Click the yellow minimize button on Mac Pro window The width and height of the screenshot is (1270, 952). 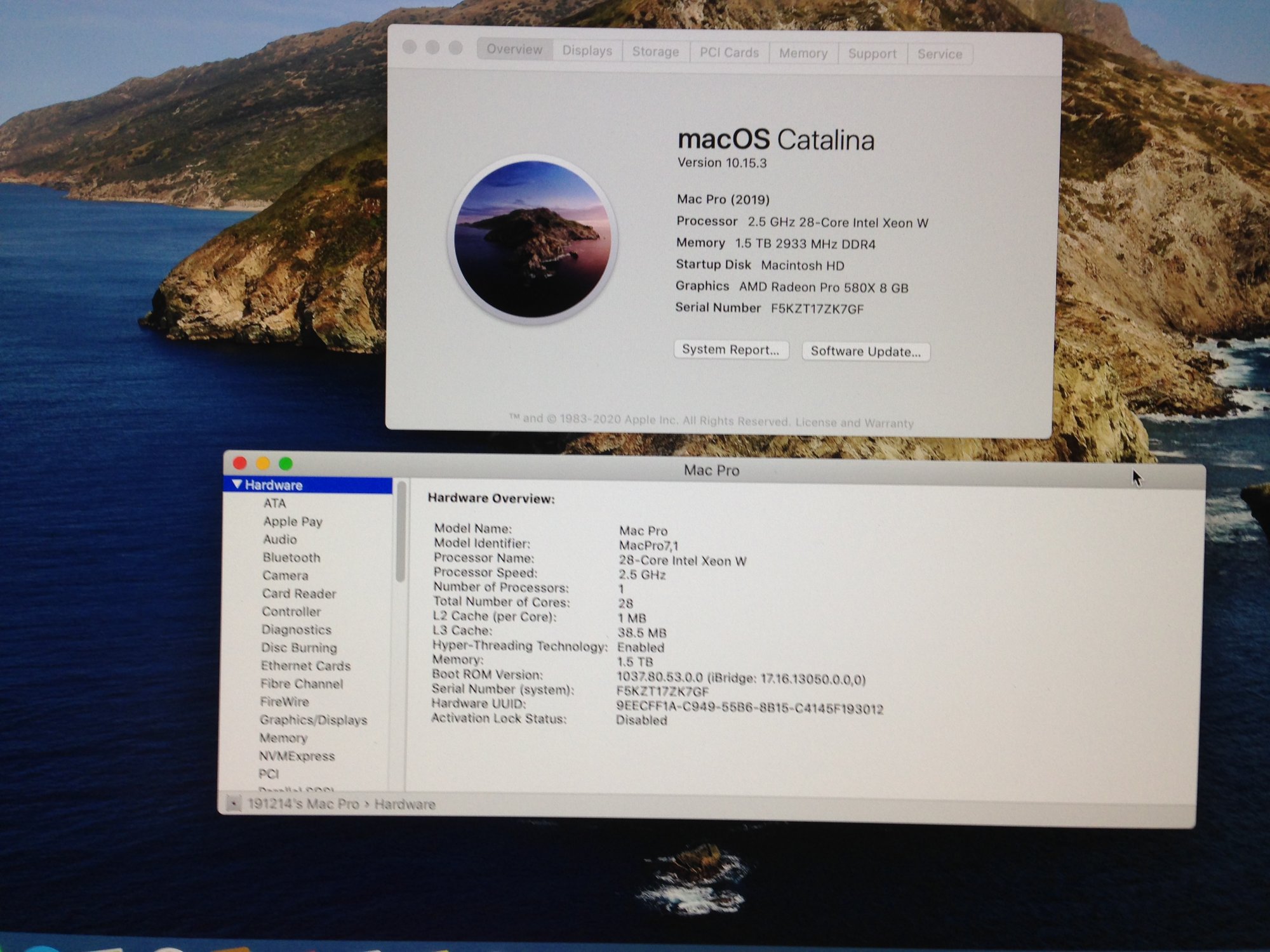click(x=263, y=463)
